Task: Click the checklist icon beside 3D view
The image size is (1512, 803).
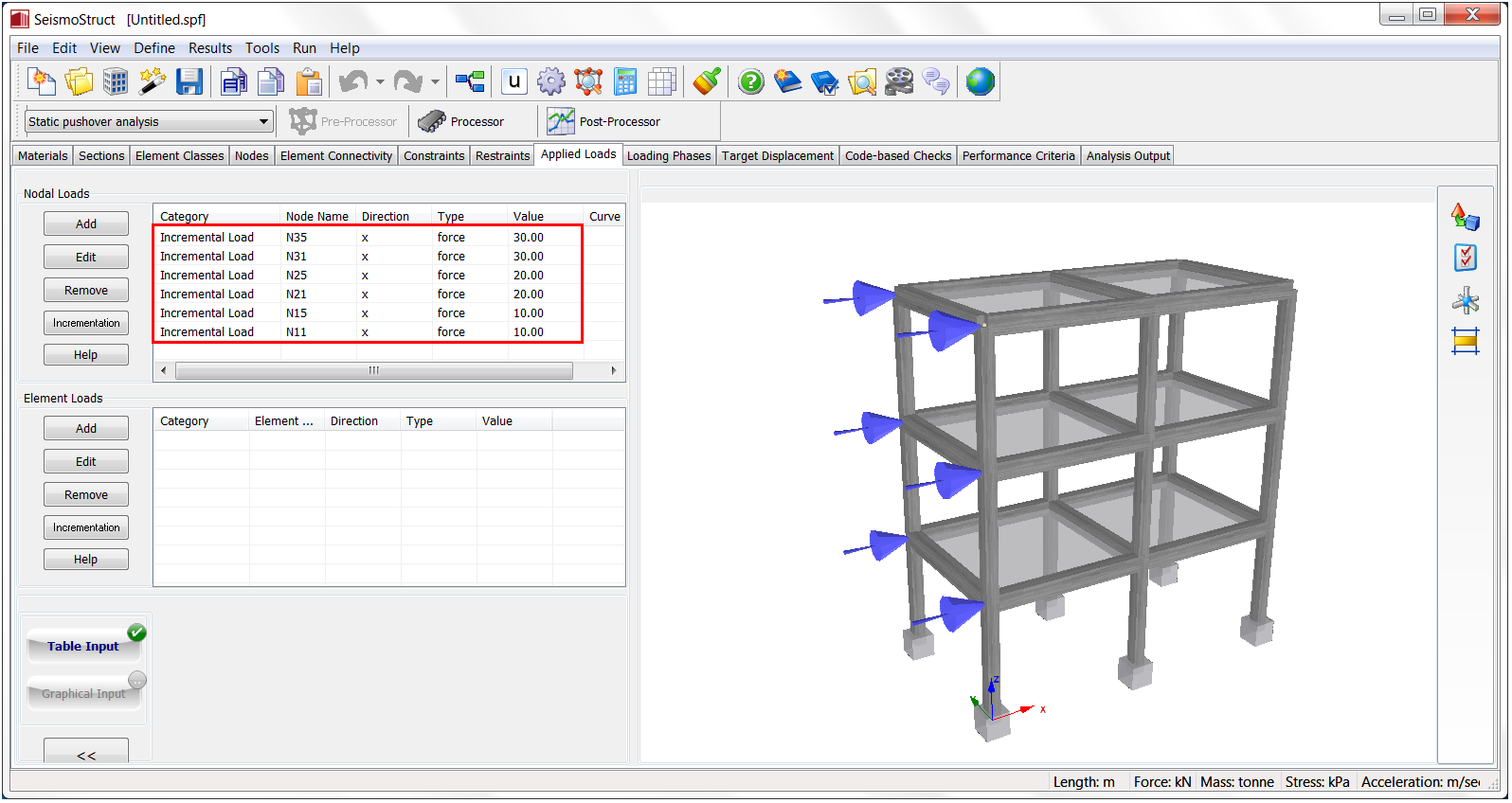Action: 1466,258
